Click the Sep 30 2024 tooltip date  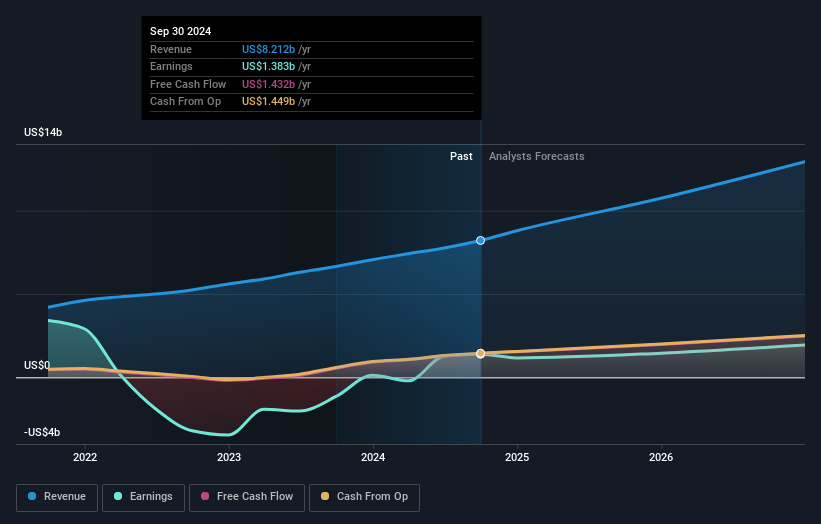coord(181,31)
